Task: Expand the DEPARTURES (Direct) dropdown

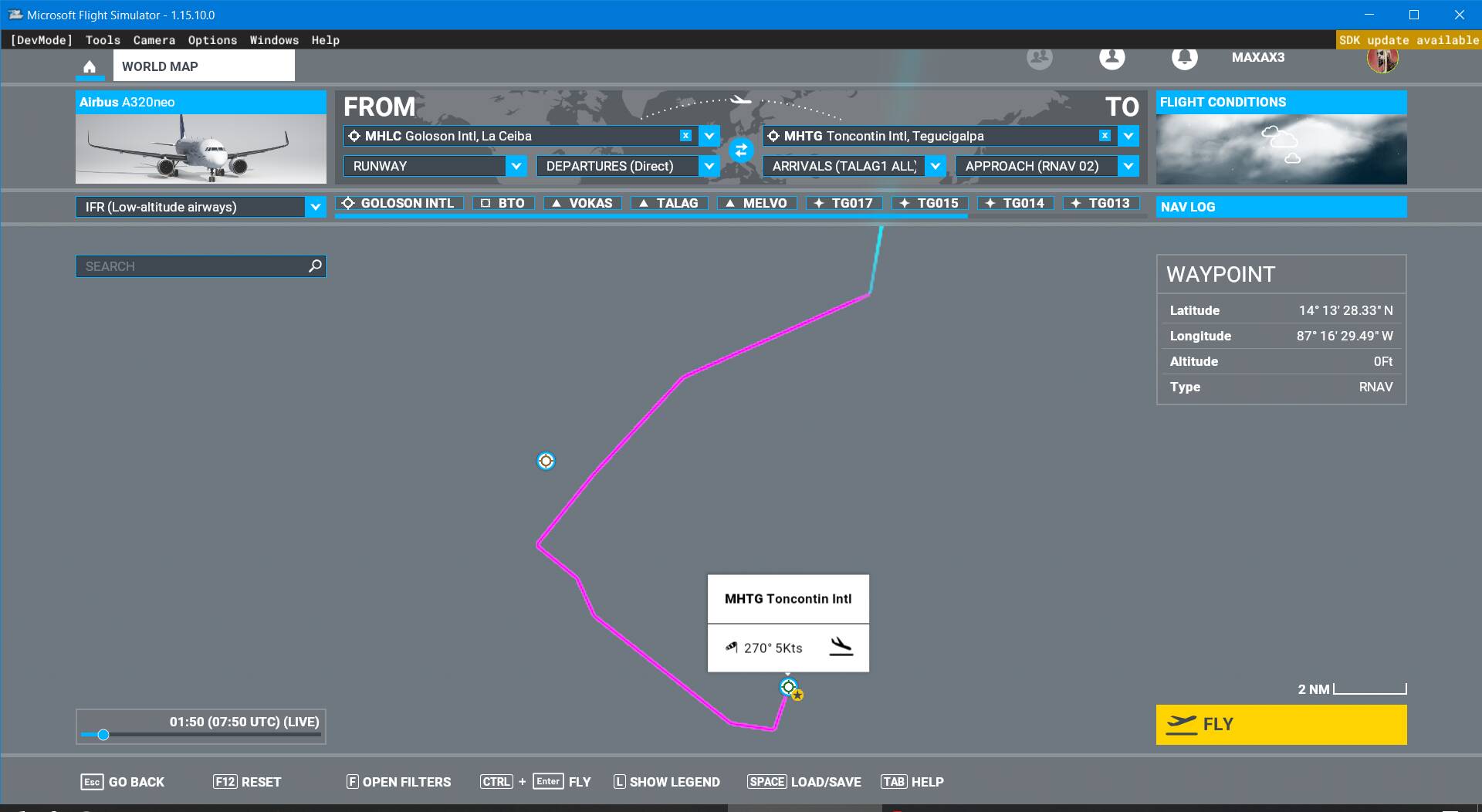Action: (709, 166)
